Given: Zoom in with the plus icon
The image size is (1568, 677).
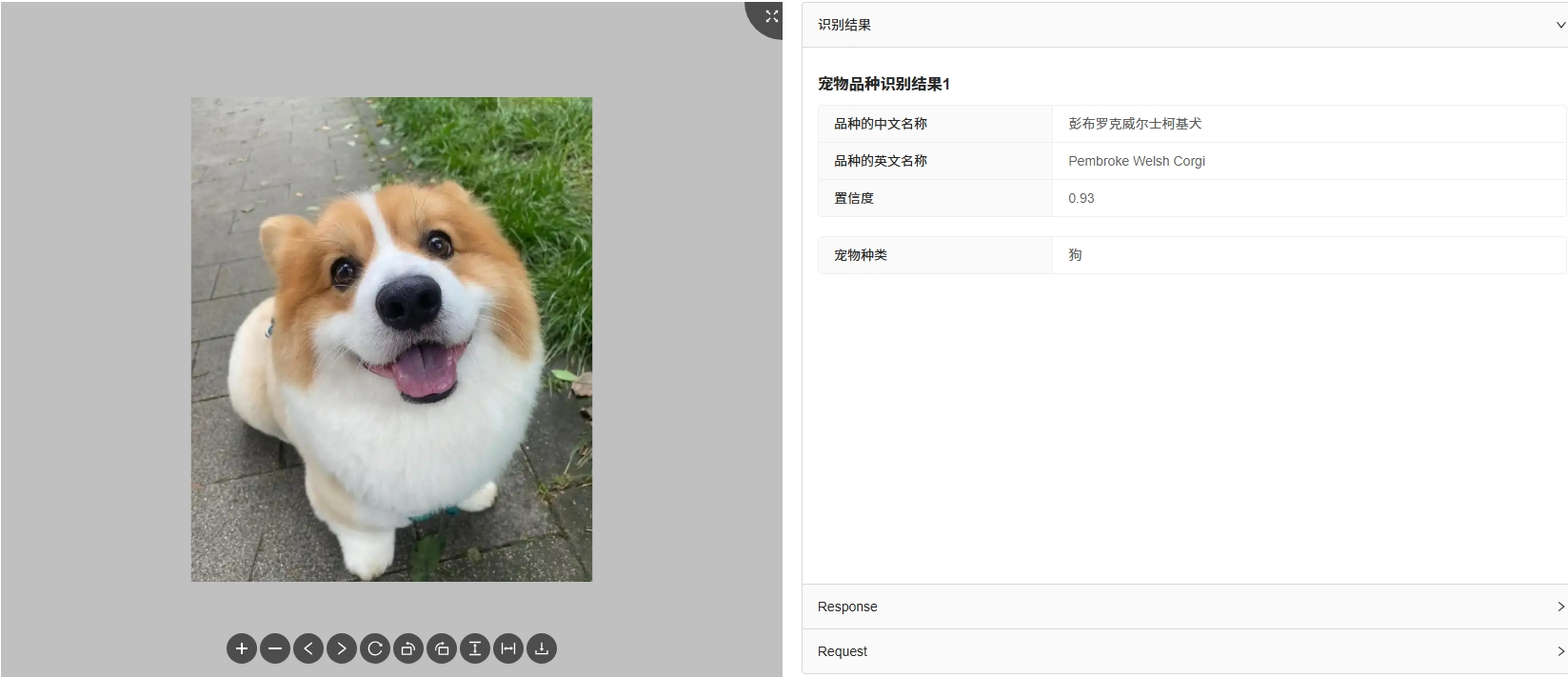Looking at the screenshot, I should tap(242, 648).
